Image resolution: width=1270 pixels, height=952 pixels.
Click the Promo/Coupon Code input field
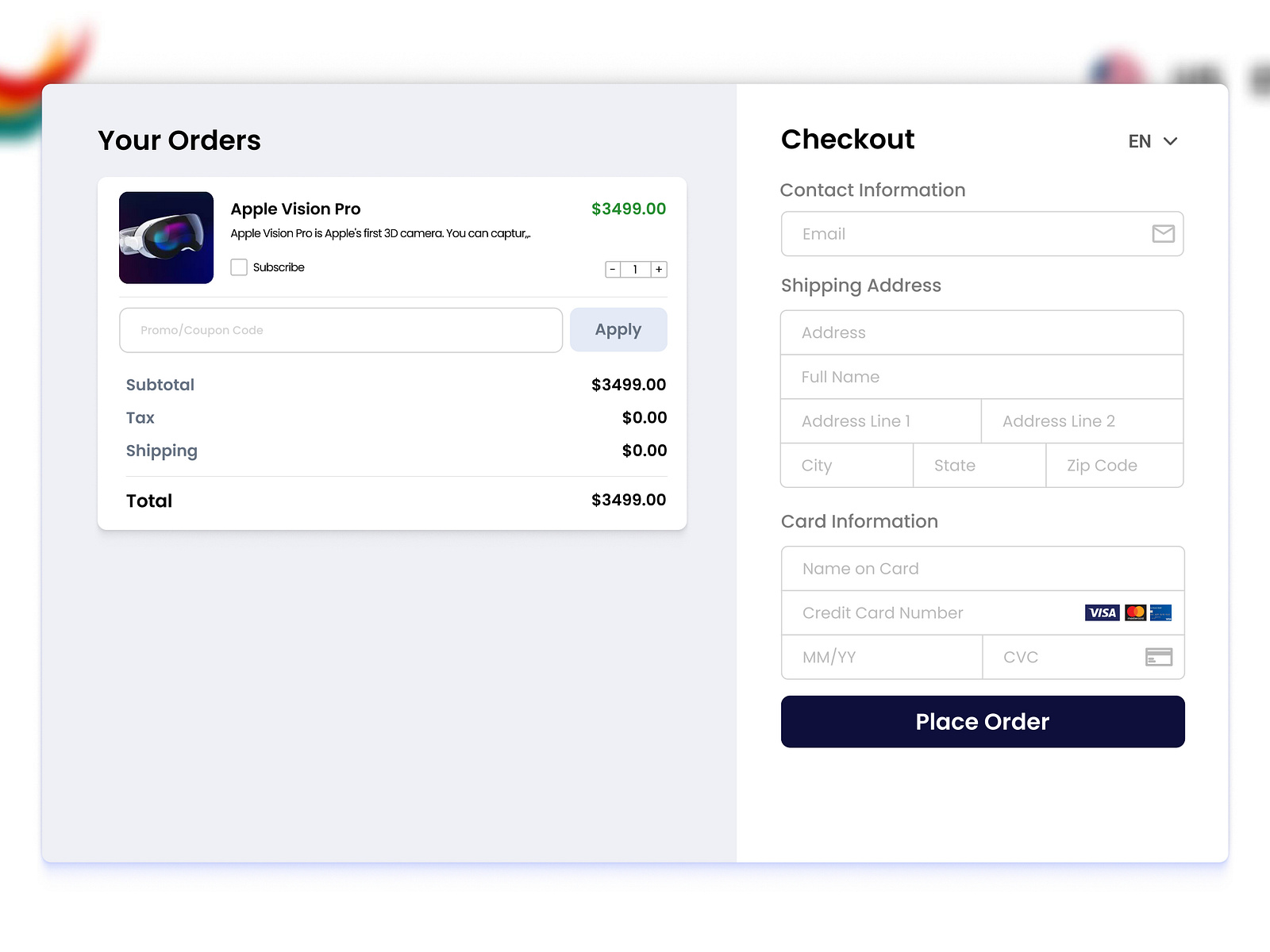(x=341, y=330)
